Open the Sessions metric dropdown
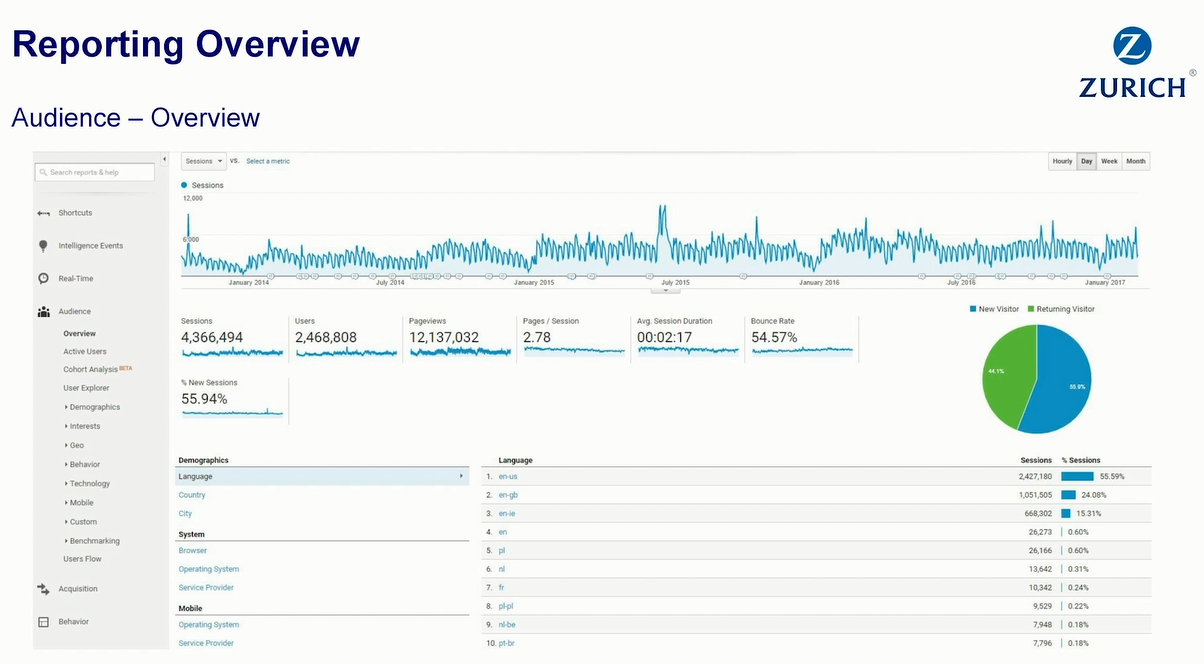The width and height of the screenshot is (1204, 664). coord(204,161)
